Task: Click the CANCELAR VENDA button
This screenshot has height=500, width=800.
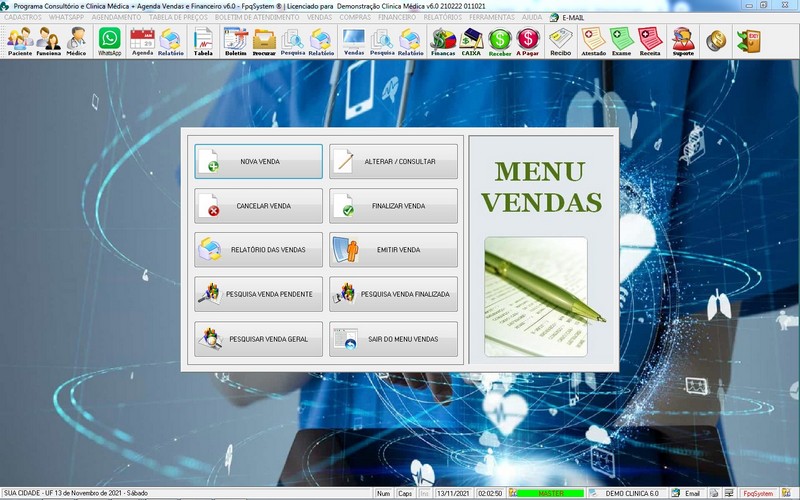Action: click(x=258, y=206)
